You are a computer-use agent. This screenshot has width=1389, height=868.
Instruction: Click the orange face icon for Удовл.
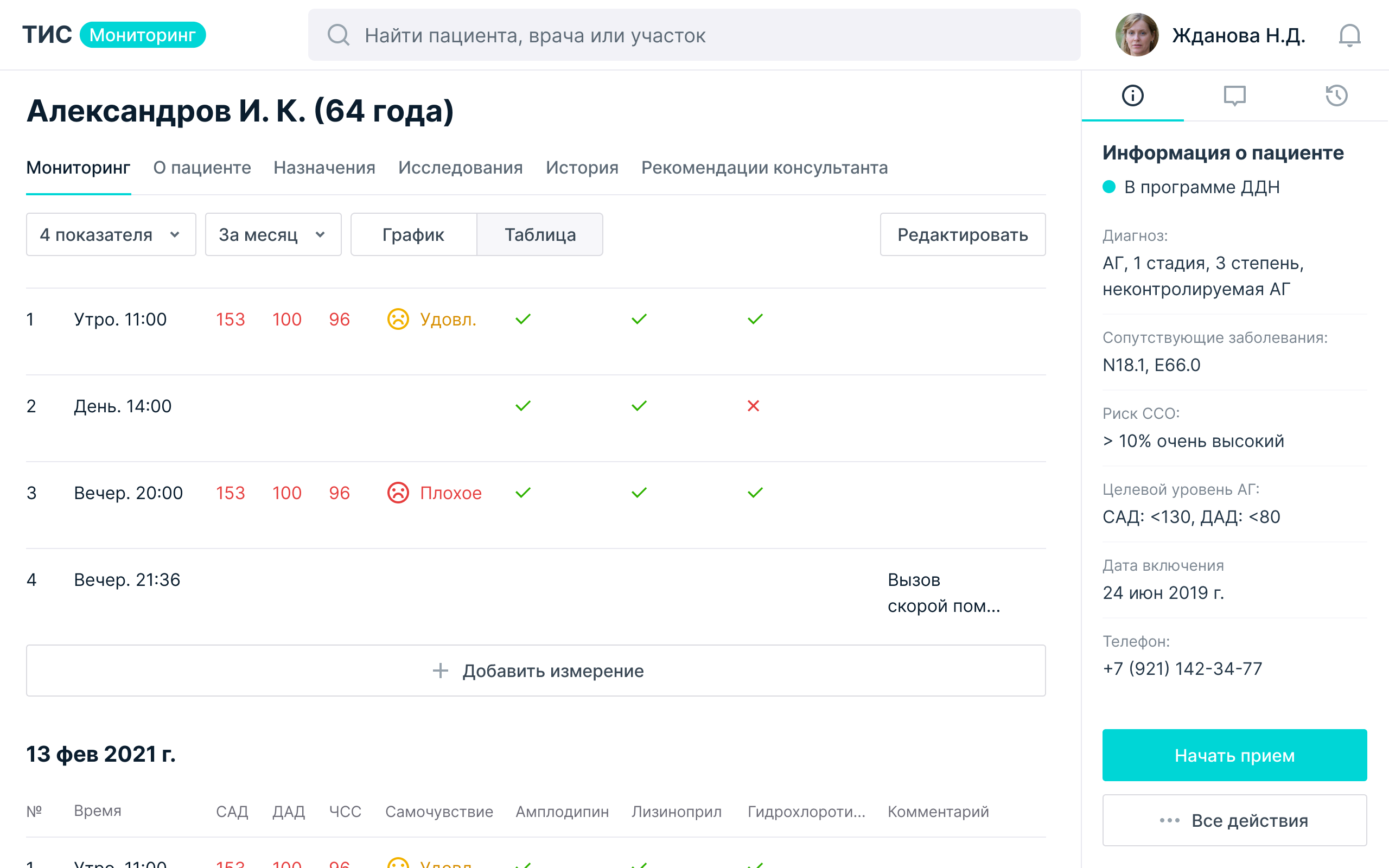398,319
